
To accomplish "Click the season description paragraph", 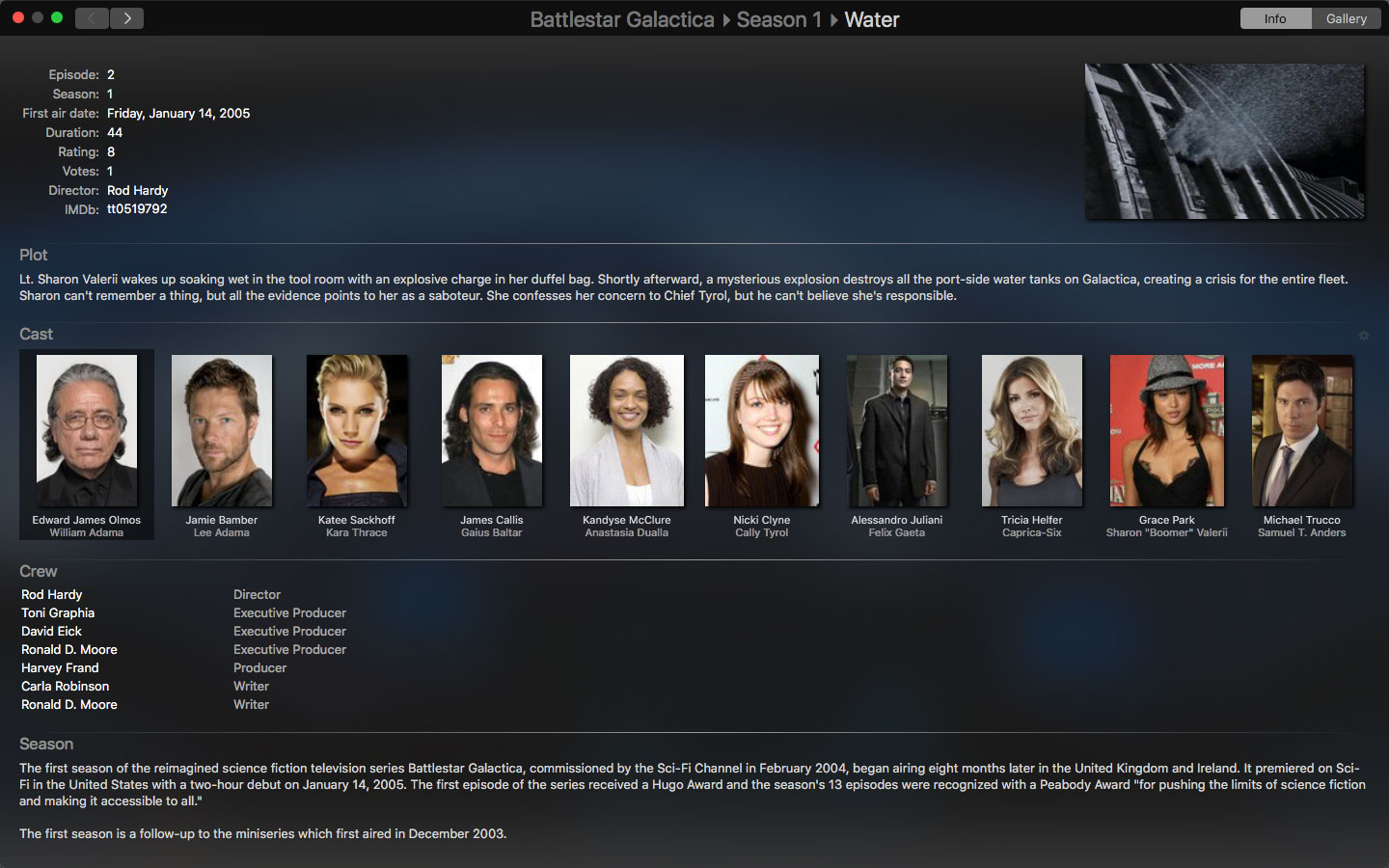I will (693, 800).
